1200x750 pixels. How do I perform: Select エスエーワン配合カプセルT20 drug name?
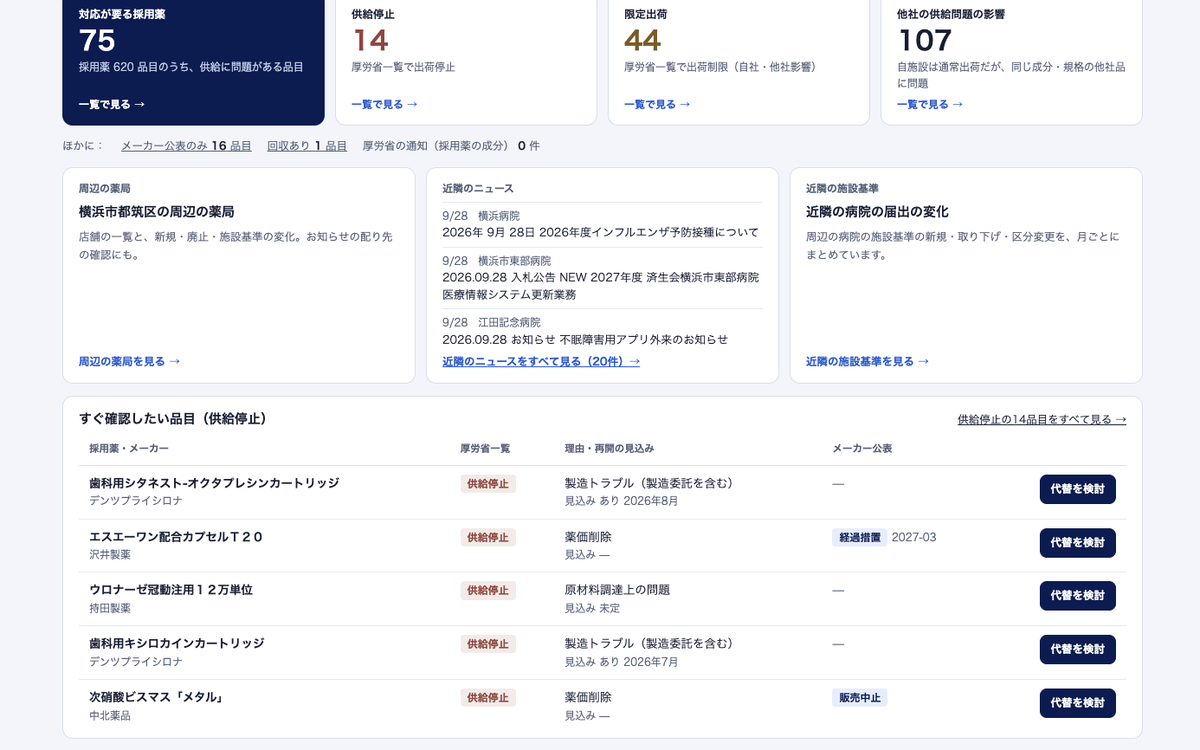(176, 536)
